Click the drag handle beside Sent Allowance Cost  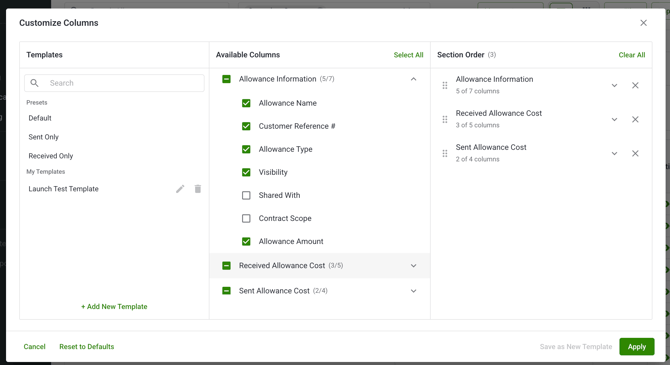tap(445, 153)
